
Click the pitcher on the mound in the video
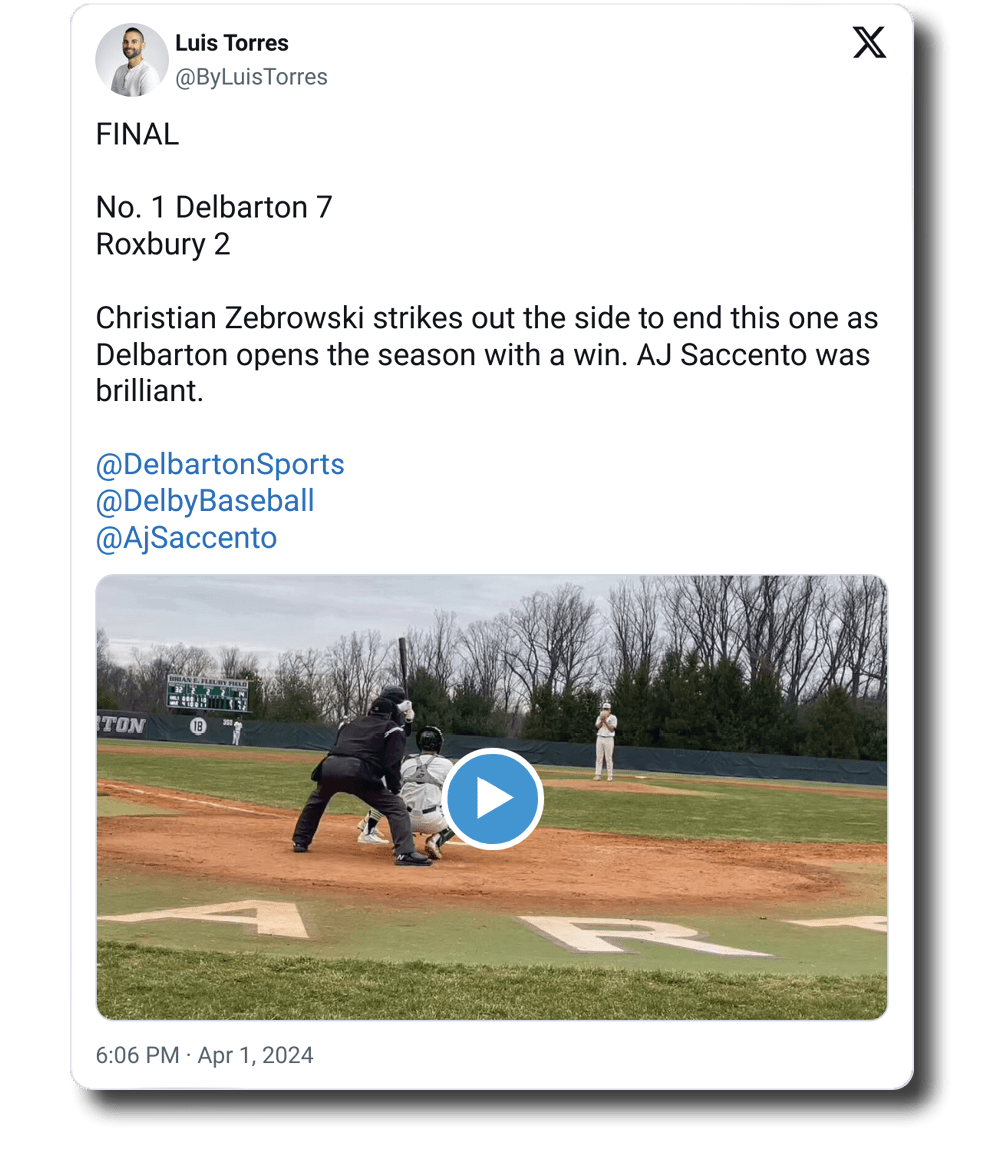tap(605, 741)
